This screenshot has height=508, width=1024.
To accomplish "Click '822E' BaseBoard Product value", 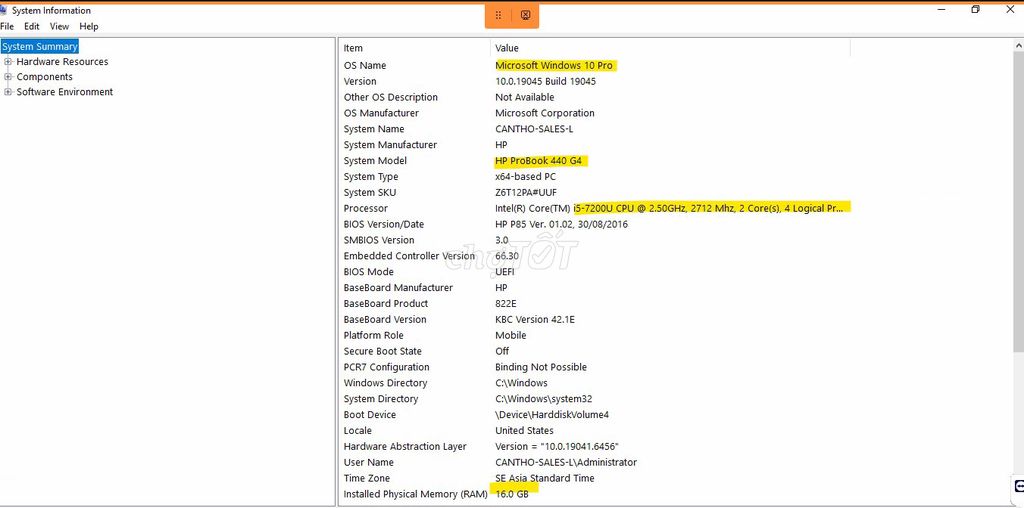I will pos(507,304).
